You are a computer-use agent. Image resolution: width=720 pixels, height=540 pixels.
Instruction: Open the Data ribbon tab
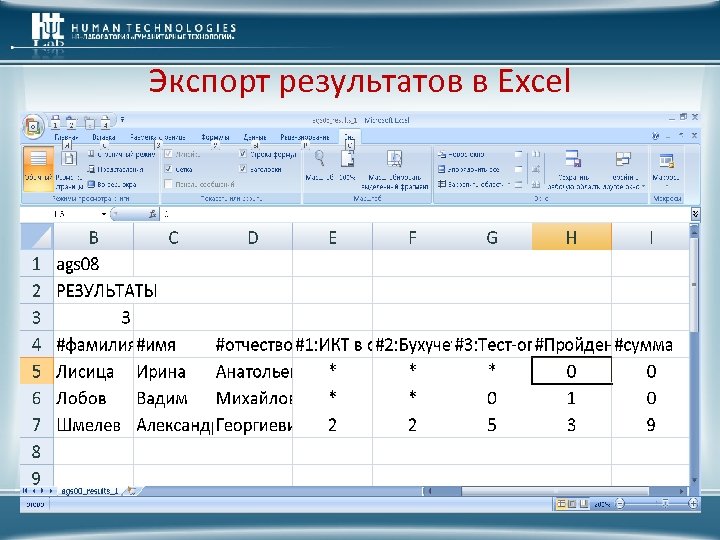255,137
